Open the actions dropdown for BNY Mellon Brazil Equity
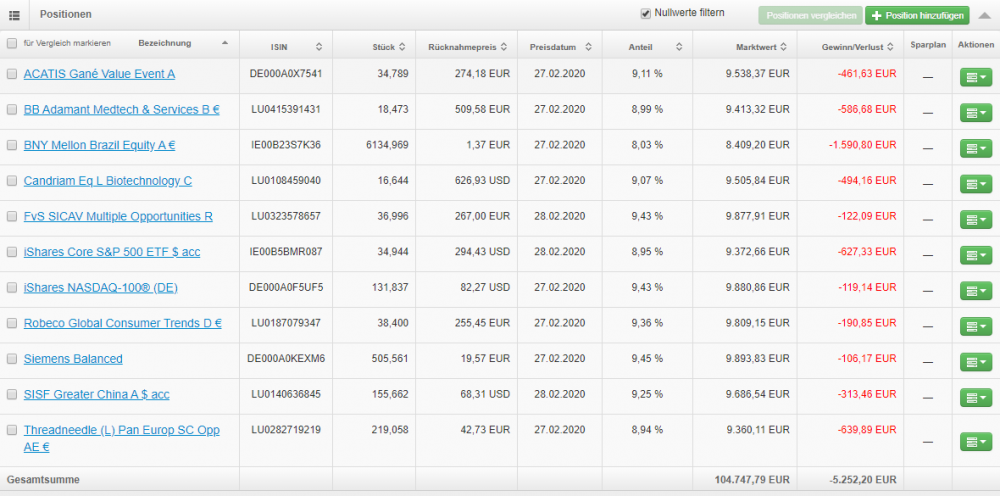Screen dimensions: 1000x496 click(x=974, y=149)
